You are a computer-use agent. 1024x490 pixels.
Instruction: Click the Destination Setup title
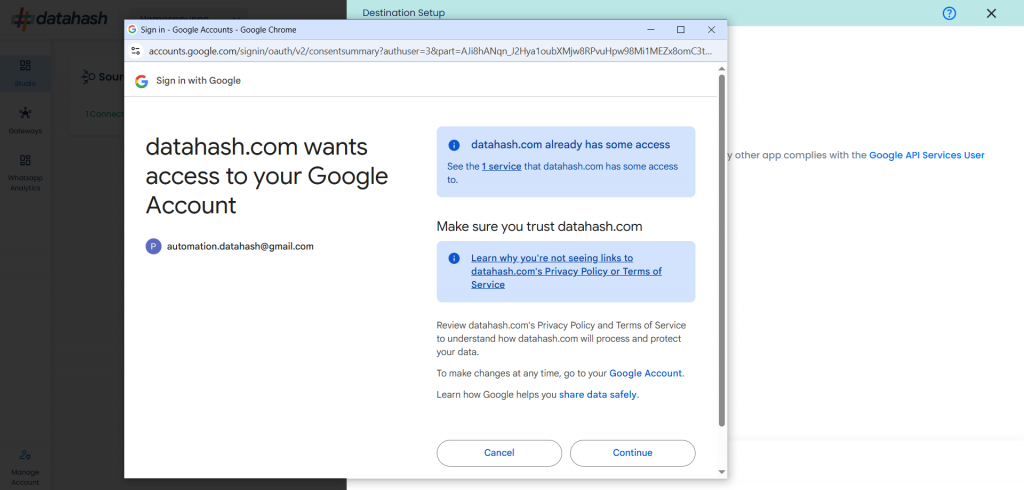click(404, 13)
